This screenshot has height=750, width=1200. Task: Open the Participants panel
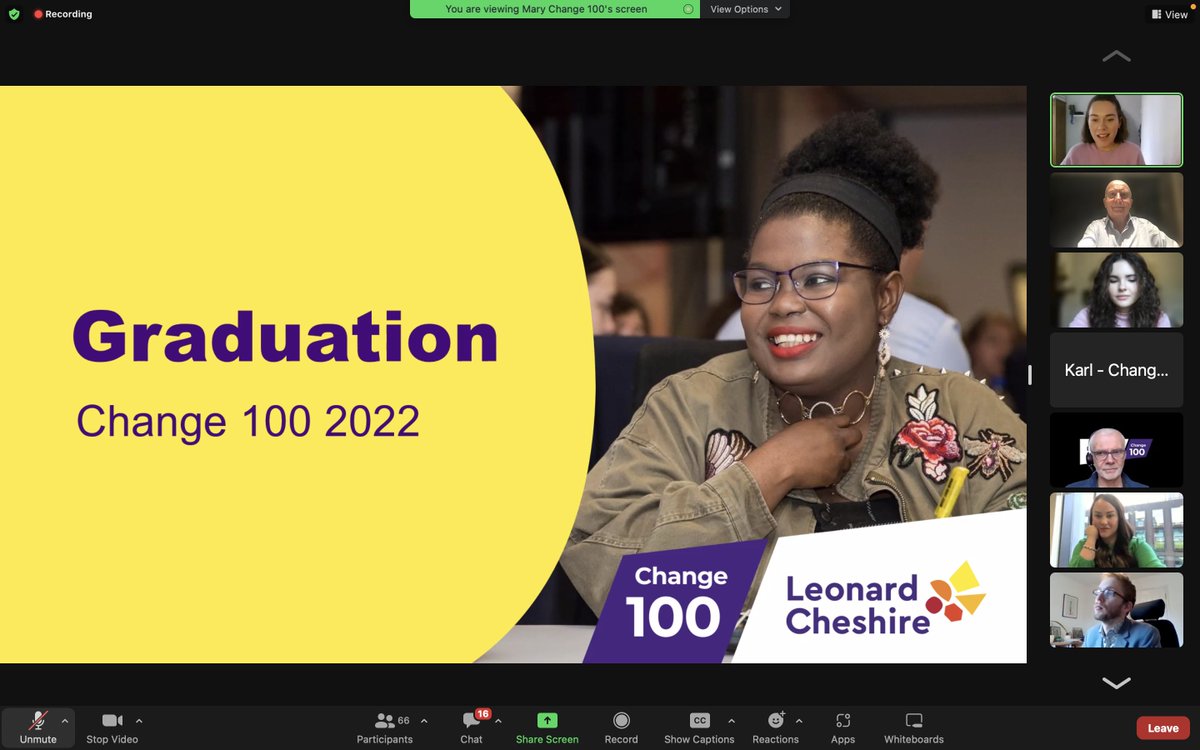pos(385,728)
